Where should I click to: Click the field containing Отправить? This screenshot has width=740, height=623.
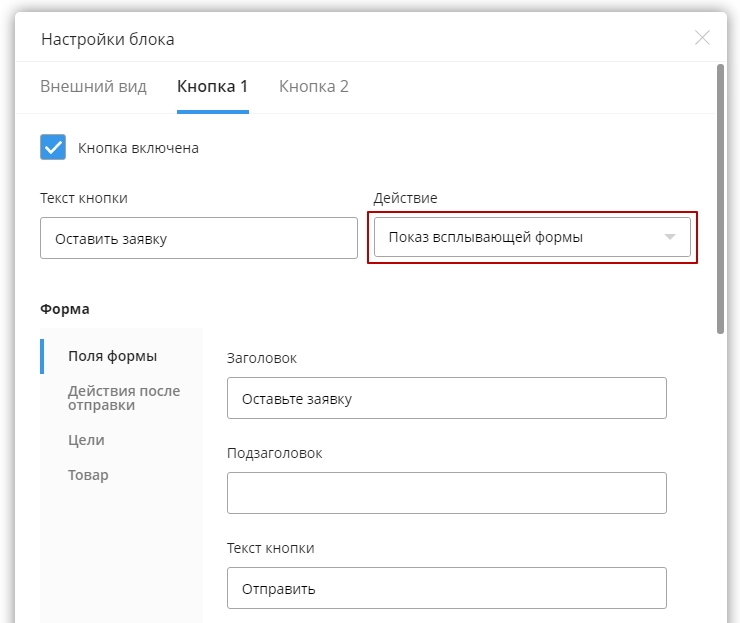point(446,588)
